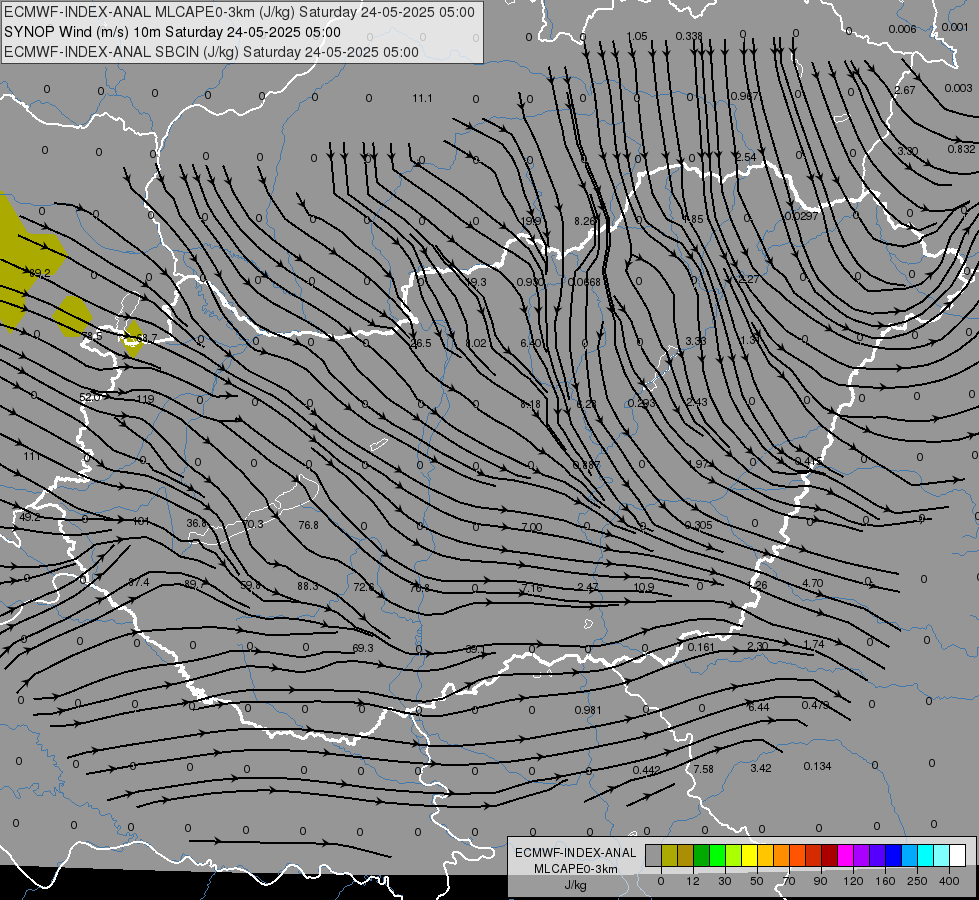
Task: Click the map value '3.33'
Action: click(x=696, y=341)
